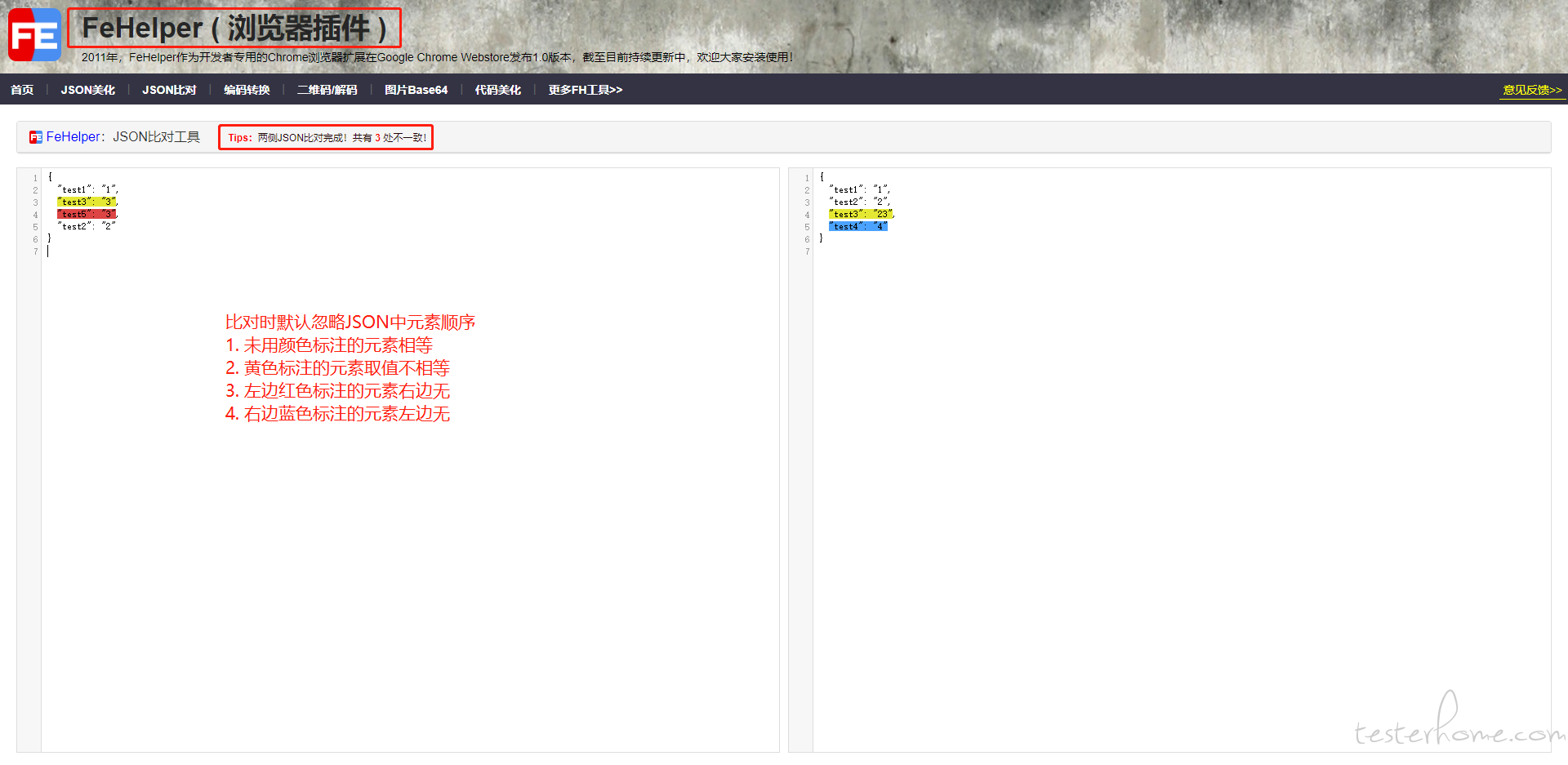The image size is (1568, 765).
Task: Click line number 1 in right editor gutter
Action: click(x=807, y=177)
